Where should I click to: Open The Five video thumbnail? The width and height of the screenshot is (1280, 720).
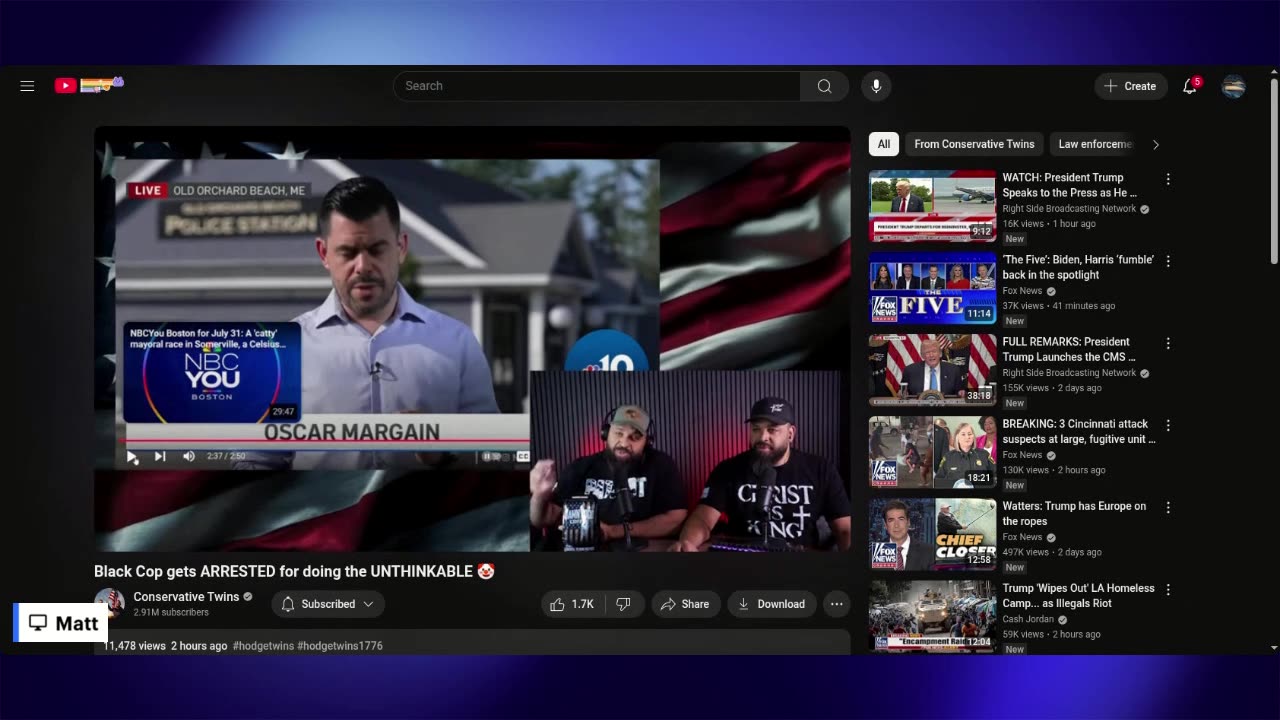click(932, 288)
